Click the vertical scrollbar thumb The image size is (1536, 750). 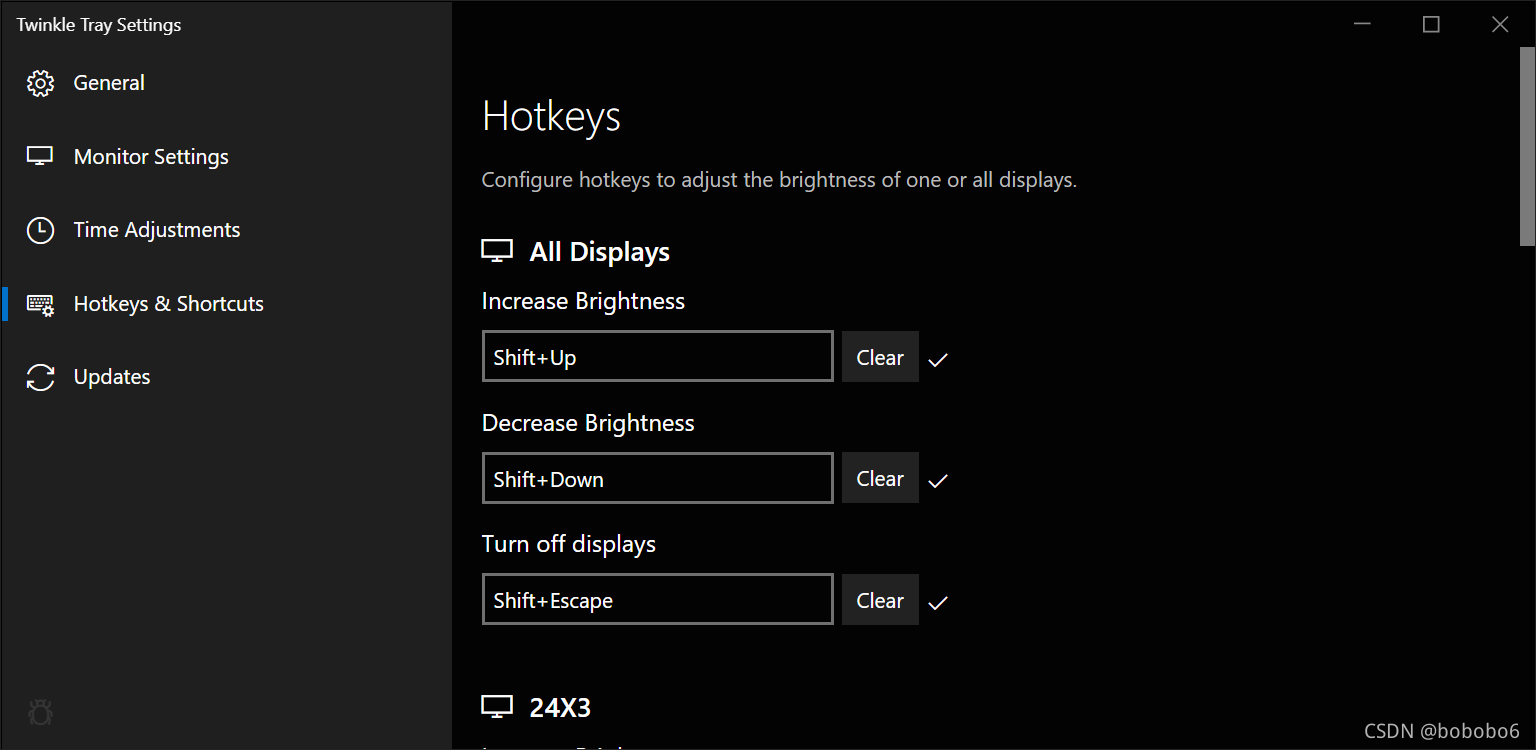point(1527,146)
